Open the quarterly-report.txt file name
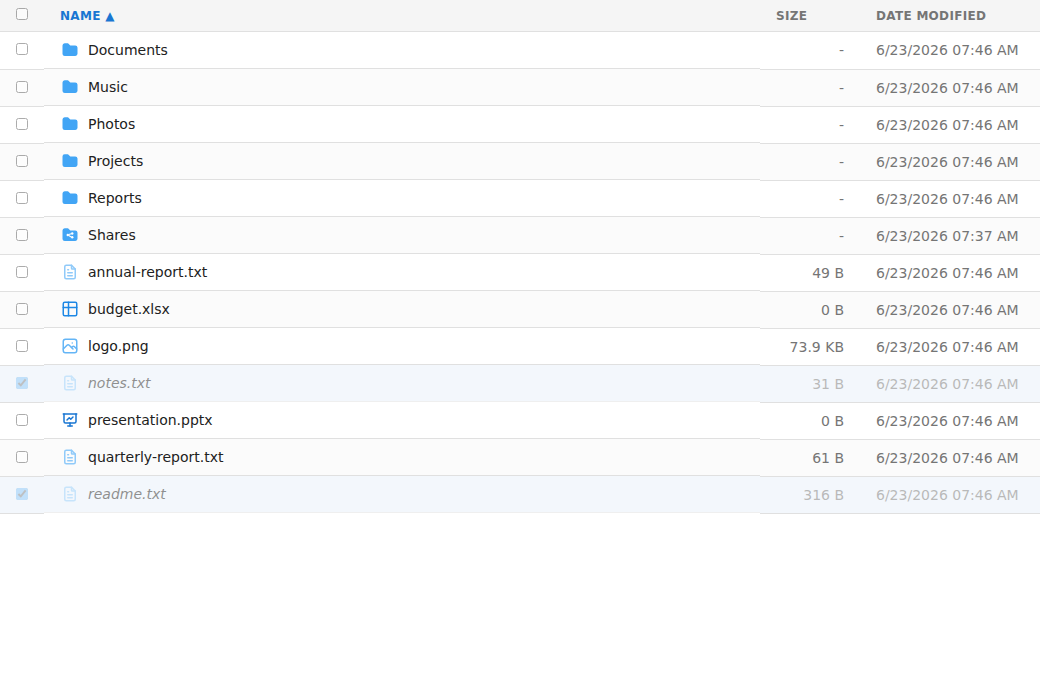This screenshot has height=691, width=1040. click(x=156, y=457)
